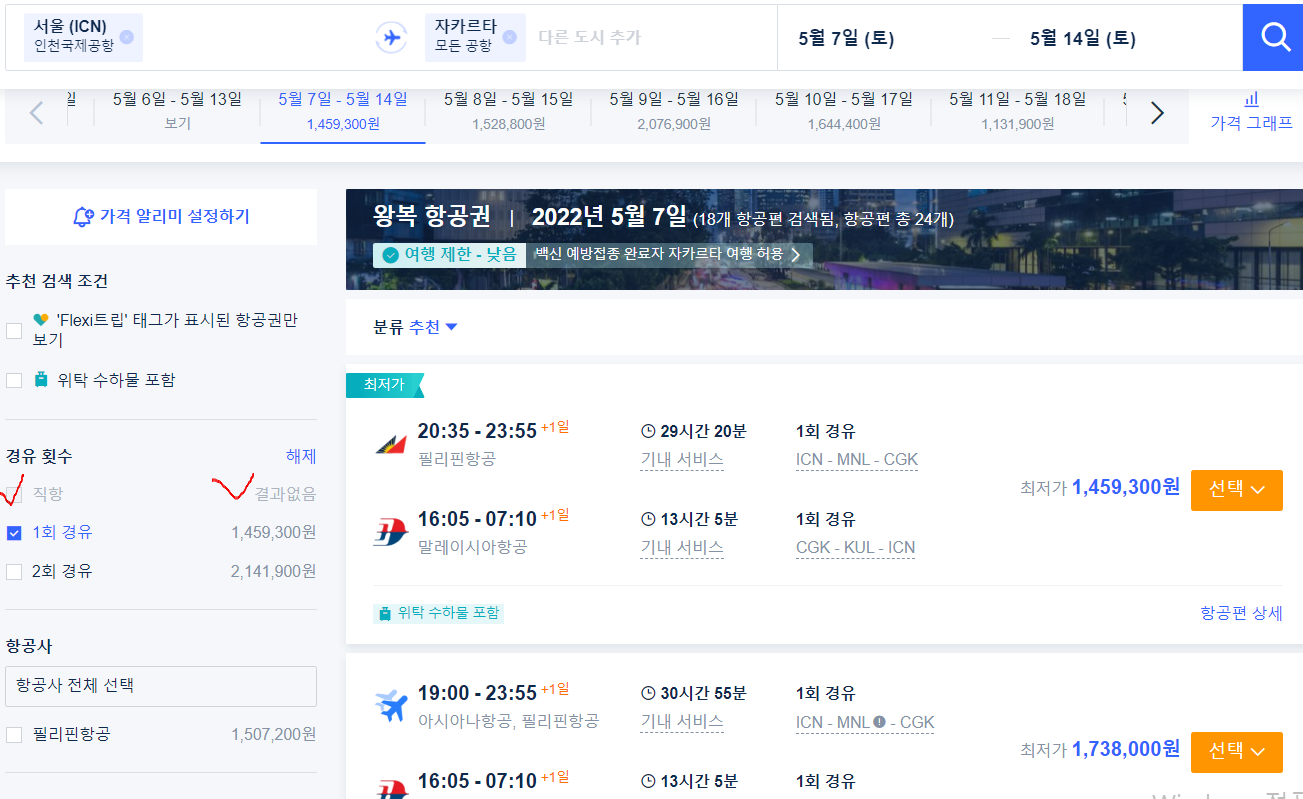The width and height of the screenshot is (1303, 799).
Task: Click the blue search magnifier button
Action: (1275, 38)
